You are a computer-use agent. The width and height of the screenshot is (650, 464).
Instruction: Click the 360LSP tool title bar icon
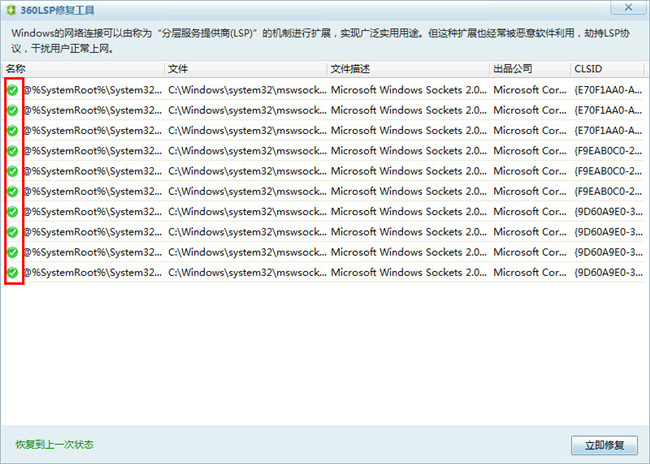coord(11,10)
